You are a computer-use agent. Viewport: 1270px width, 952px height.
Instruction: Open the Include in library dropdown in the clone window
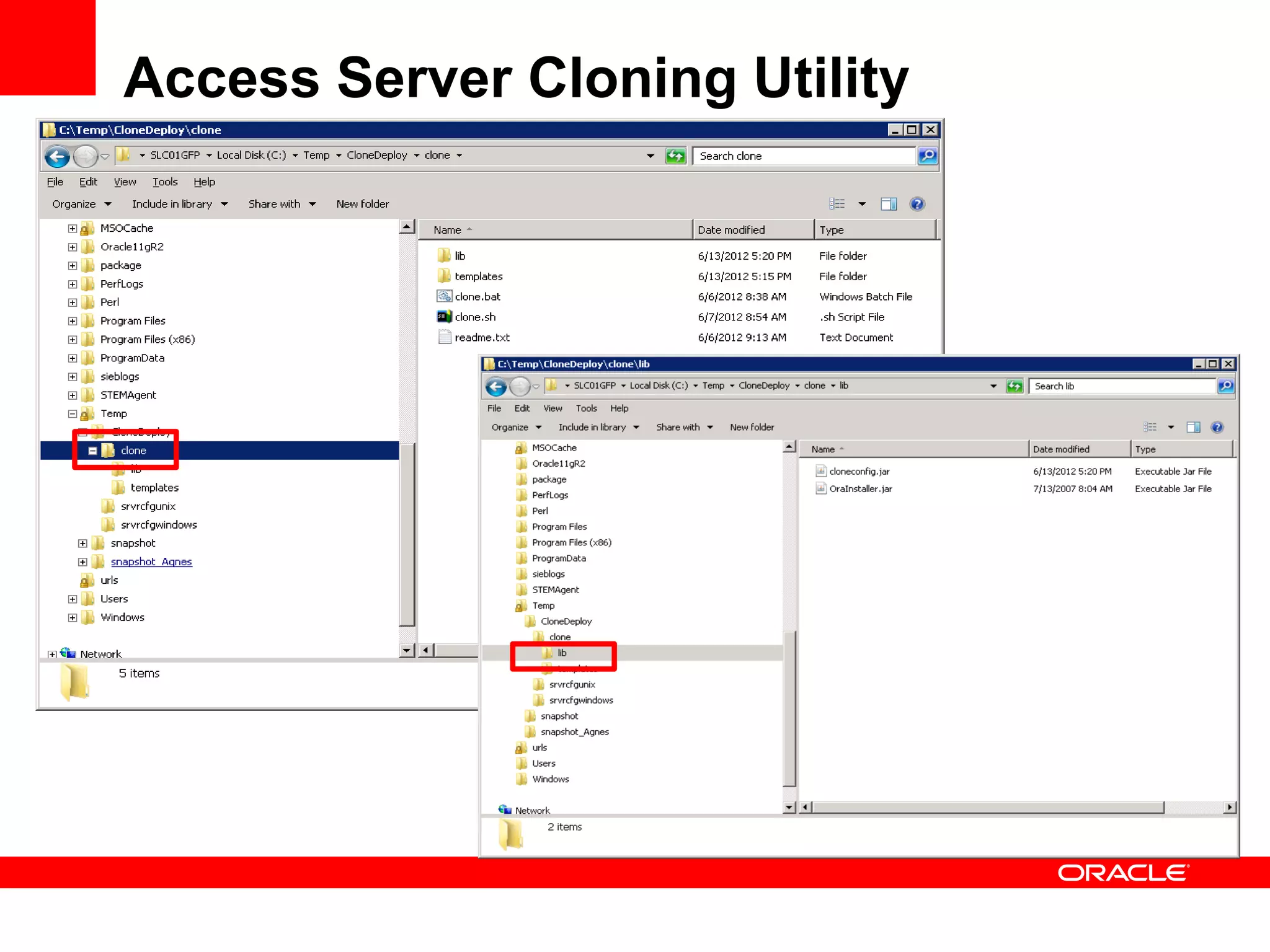pyautogui.click(x=180, y=204)
